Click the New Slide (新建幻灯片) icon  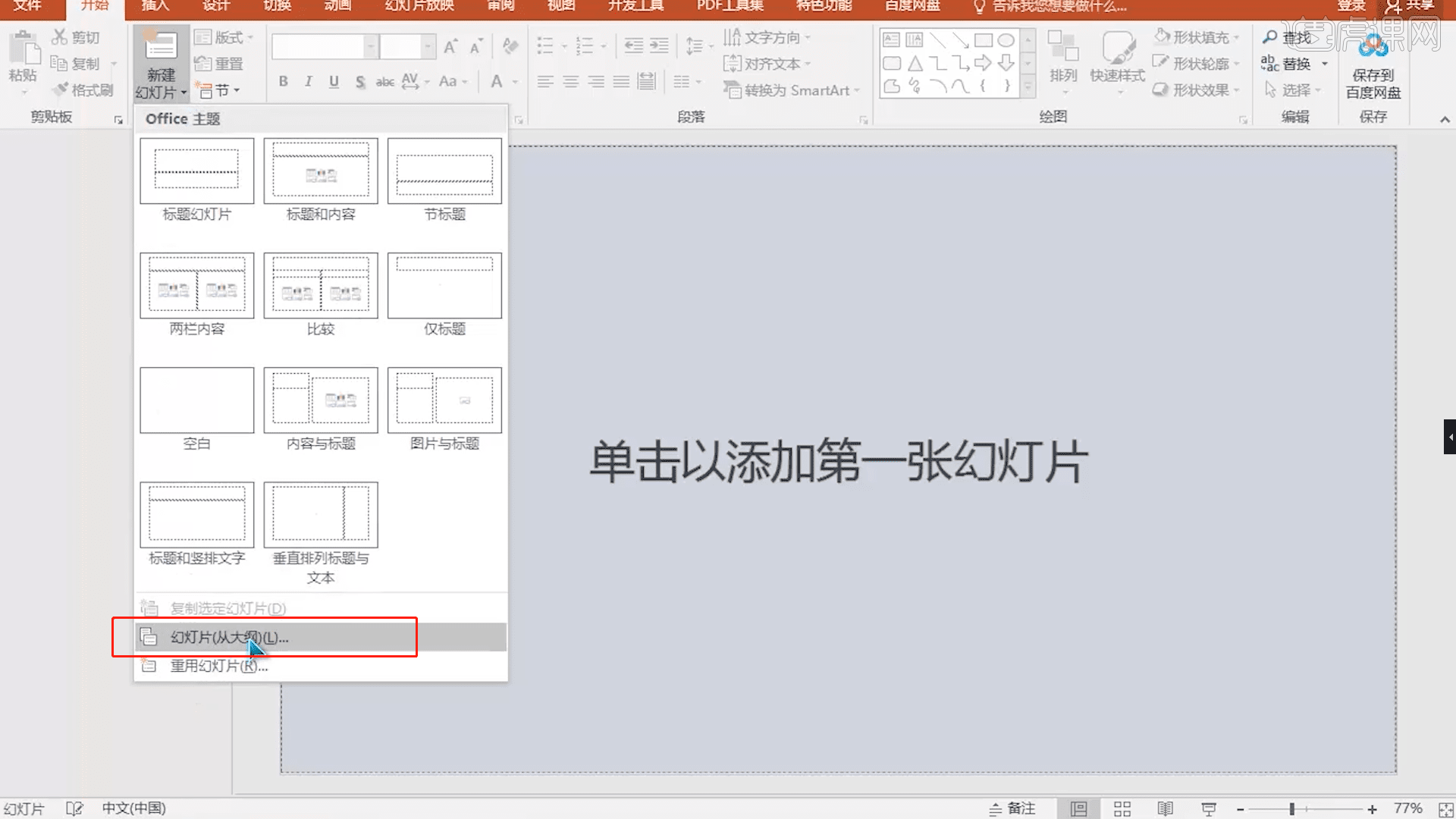coord(161,45)
